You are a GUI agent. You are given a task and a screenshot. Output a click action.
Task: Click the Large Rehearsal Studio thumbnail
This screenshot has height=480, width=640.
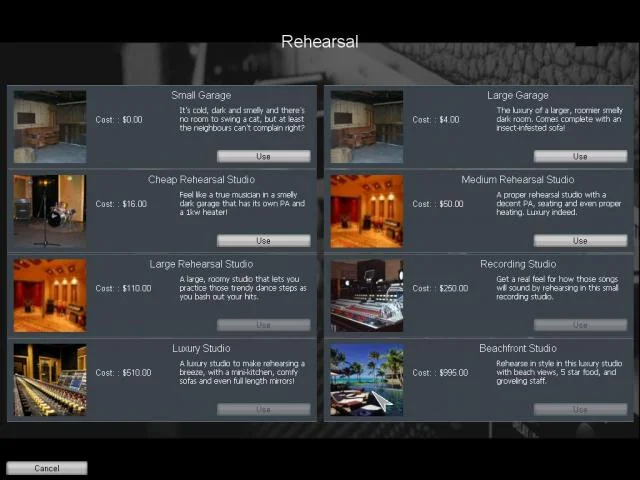tap(49, 295)
